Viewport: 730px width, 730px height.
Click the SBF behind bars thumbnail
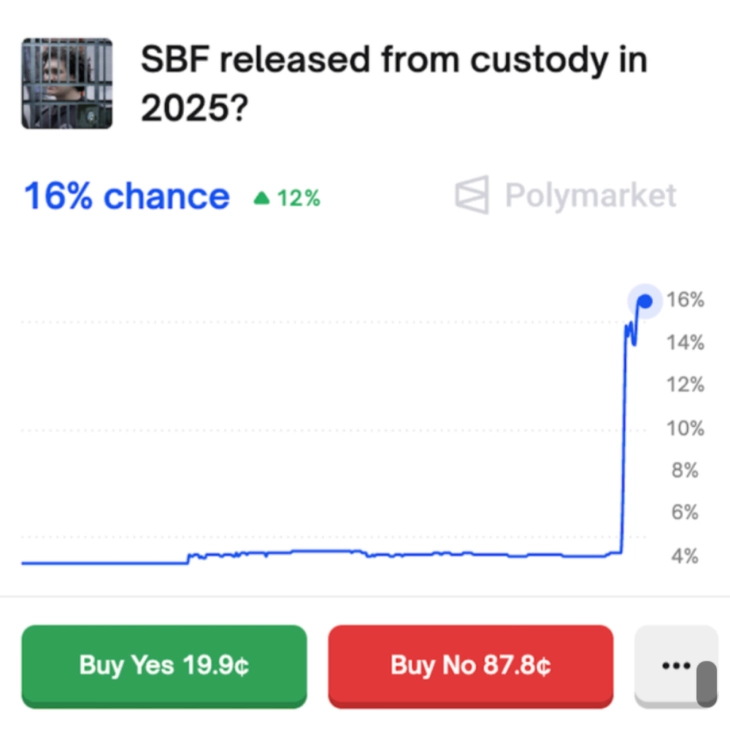click(x=67, y=84)
